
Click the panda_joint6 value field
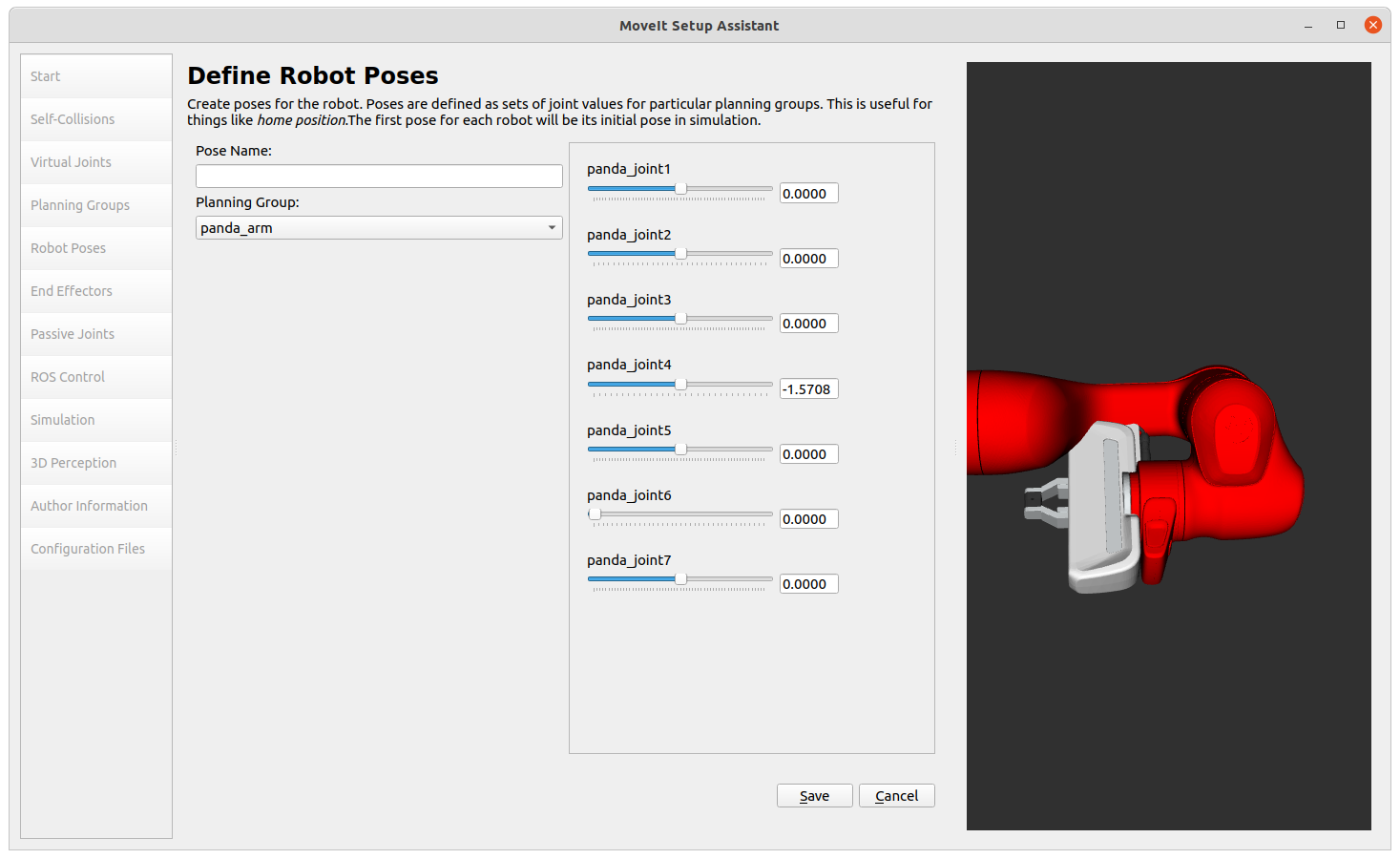809,519
